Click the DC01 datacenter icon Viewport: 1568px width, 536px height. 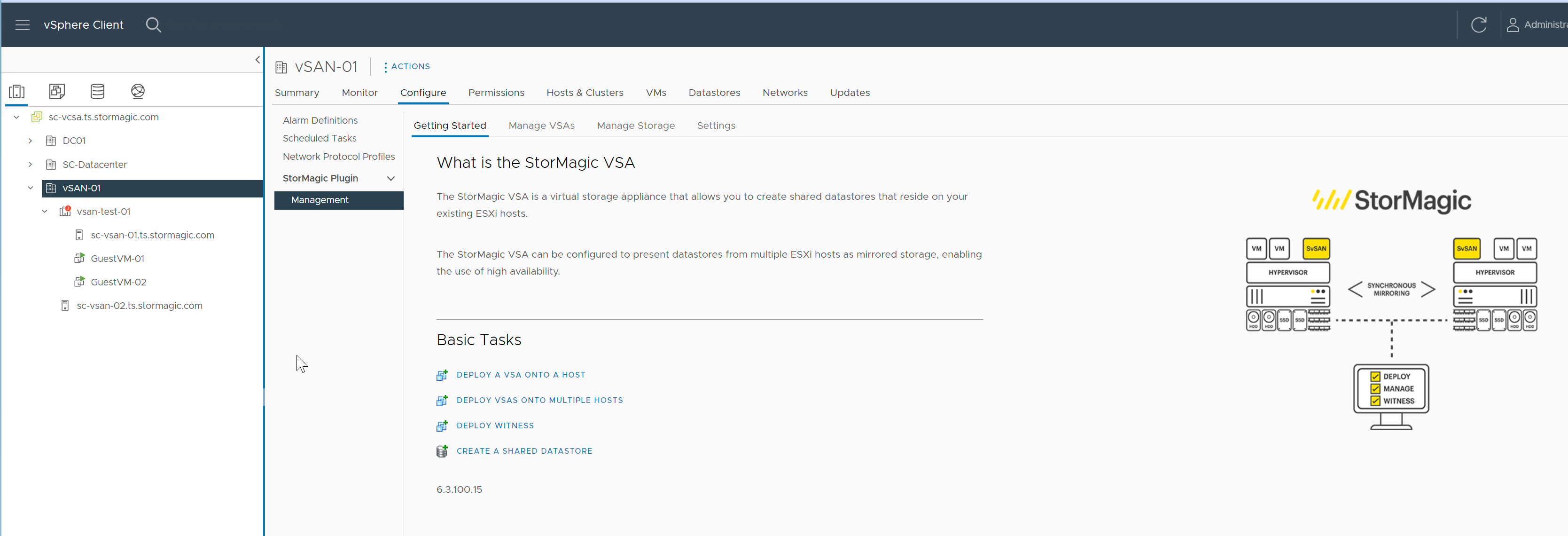[x=51, y=141]
